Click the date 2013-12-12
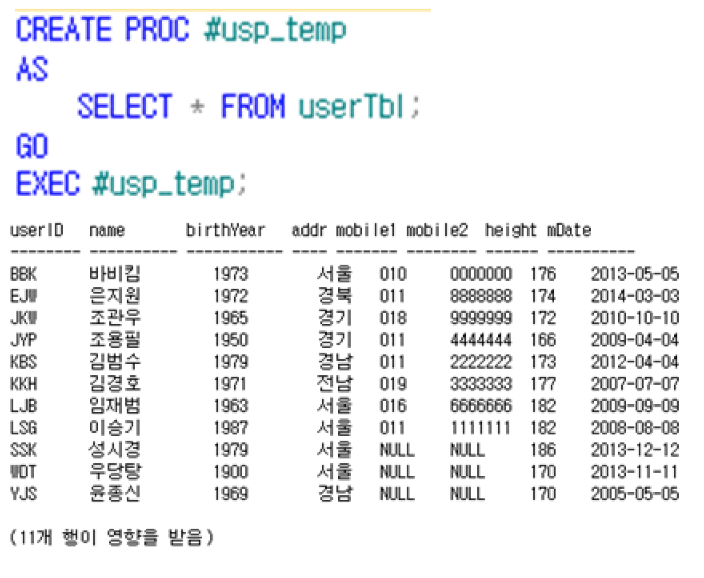Screen dimensions: 704x578 [635, 450]
